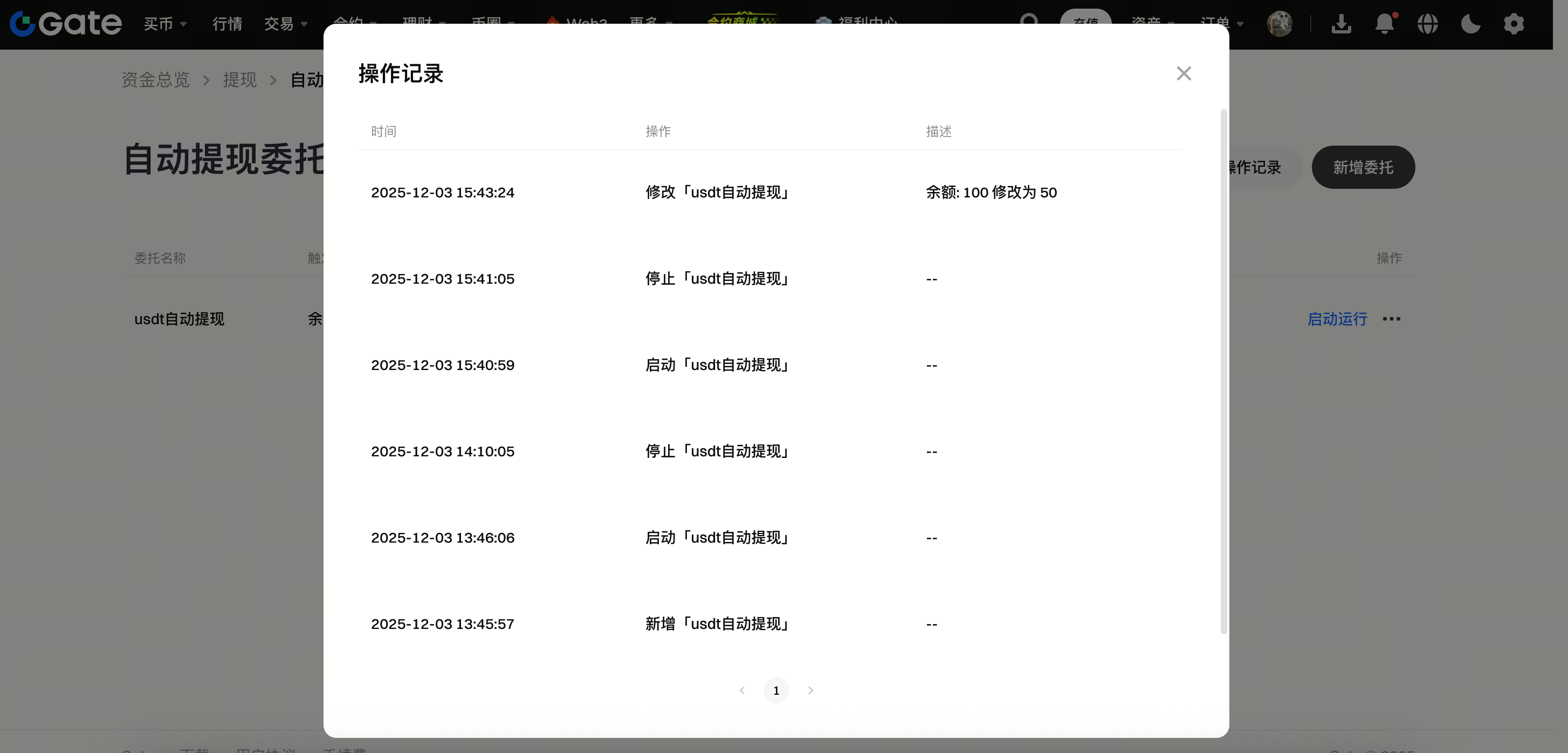Go to previous page arrow
Image resolution: width=1568 pixels, height=753 pixels.
742,690
